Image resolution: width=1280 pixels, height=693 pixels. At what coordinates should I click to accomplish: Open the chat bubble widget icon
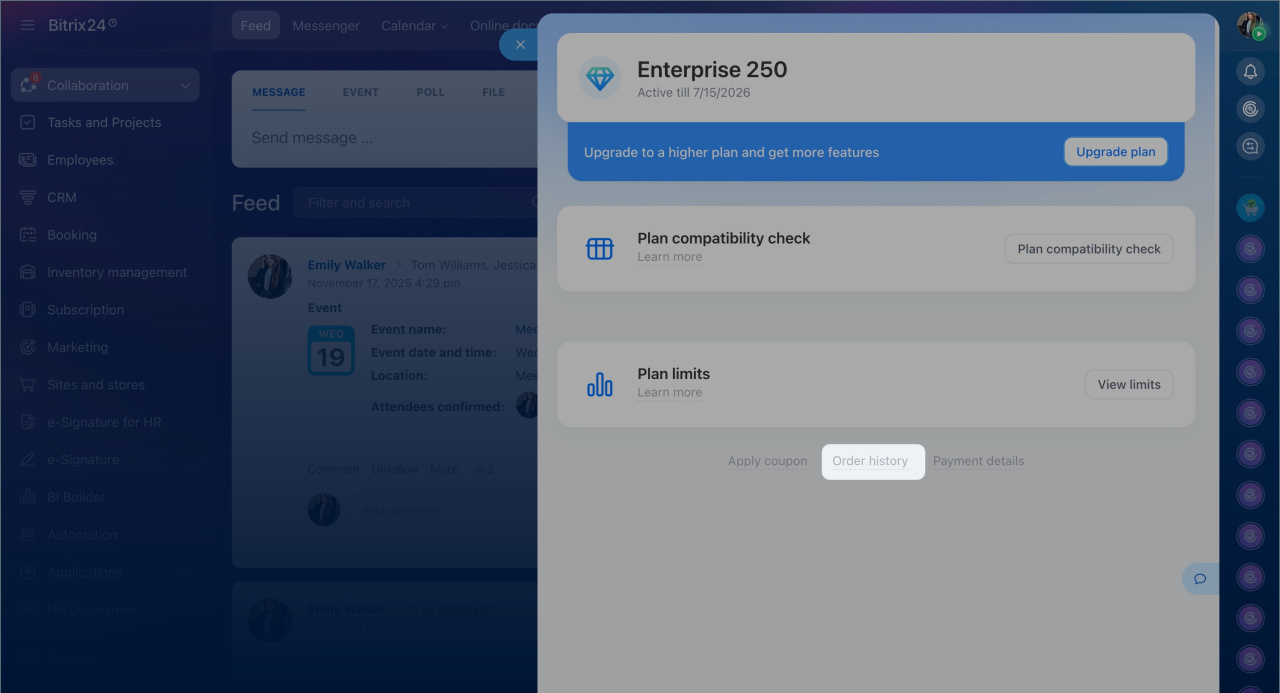(1200, 578)
